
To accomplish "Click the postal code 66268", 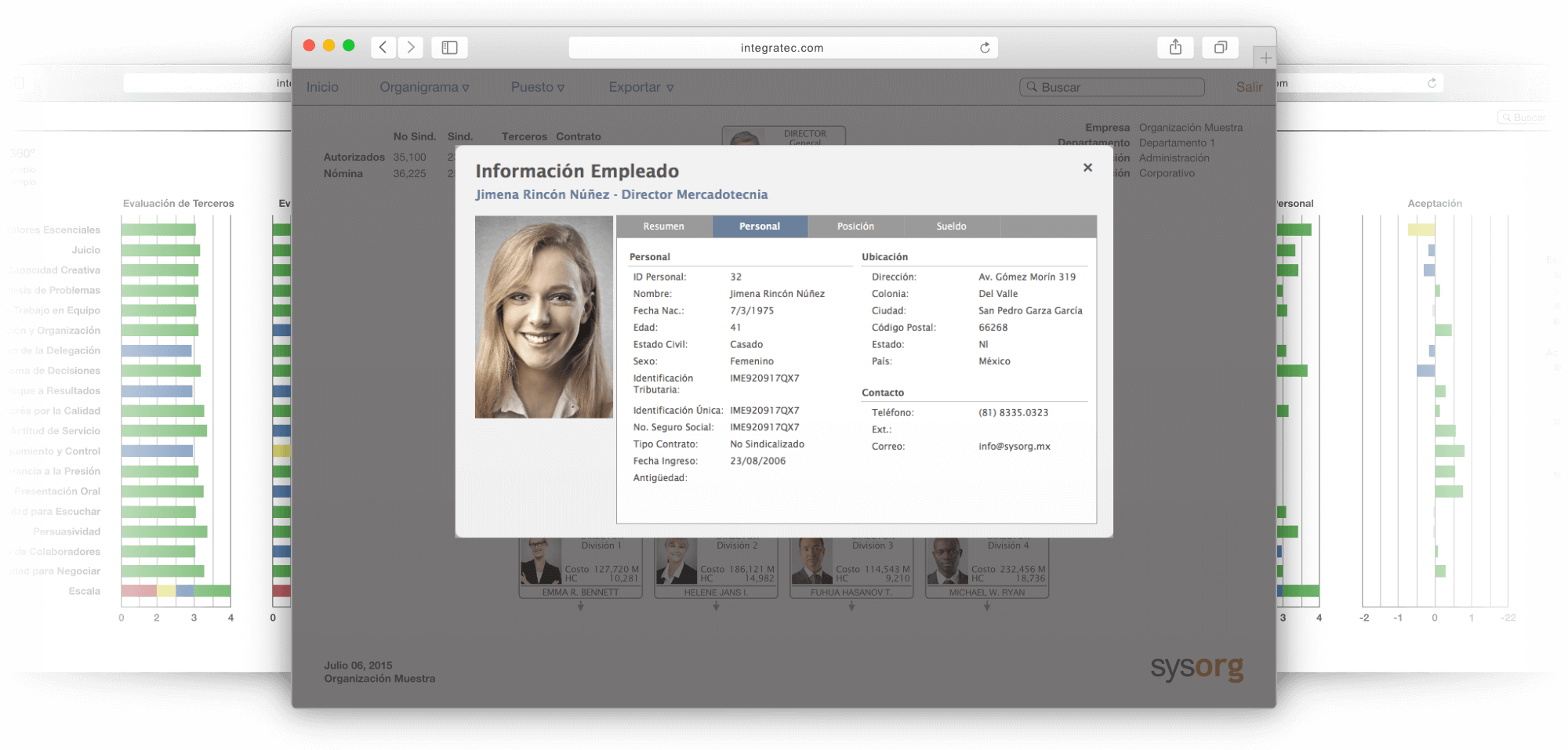I will [x=993, y=328].
